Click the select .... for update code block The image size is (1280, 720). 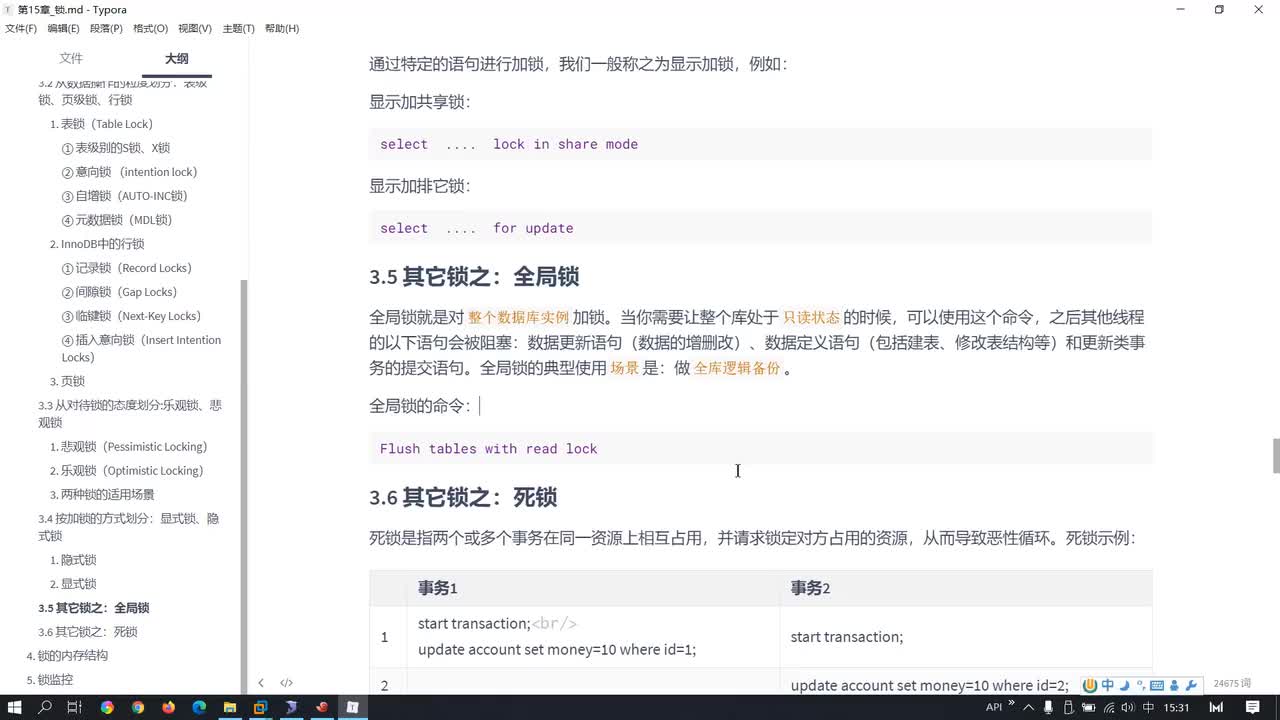pos(760,228)
